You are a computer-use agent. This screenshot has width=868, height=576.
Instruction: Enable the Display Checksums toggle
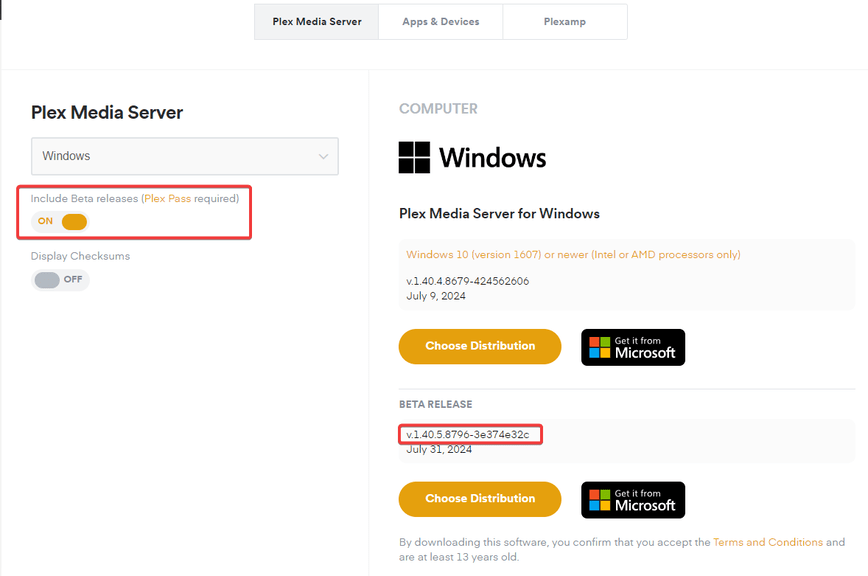click(x=60, y=279)
